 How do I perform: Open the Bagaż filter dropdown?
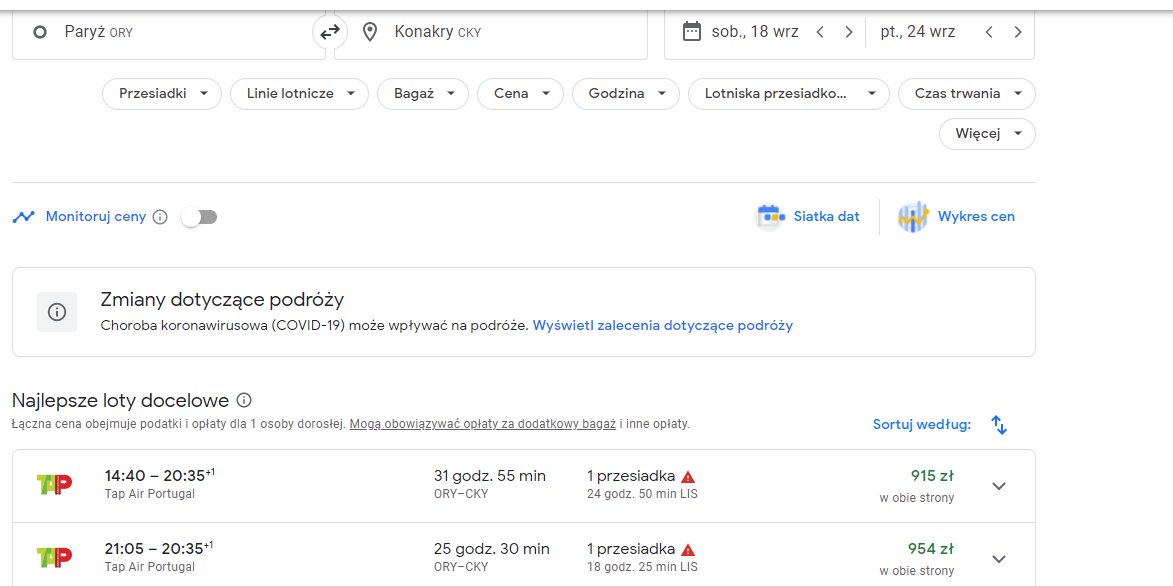pyautogui.click(x=422, y=94)
